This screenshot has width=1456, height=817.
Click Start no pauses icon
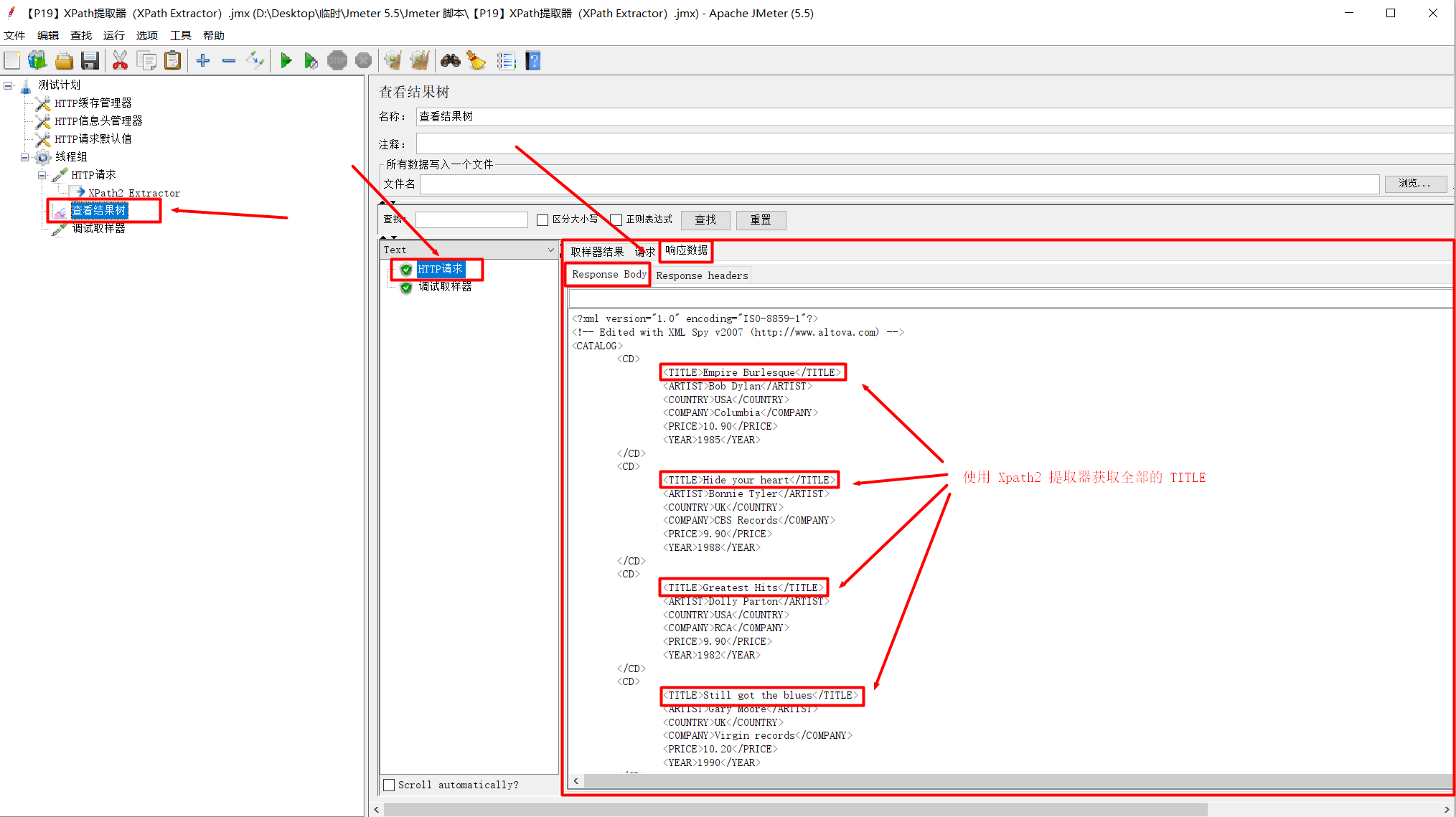pos(311,61)
